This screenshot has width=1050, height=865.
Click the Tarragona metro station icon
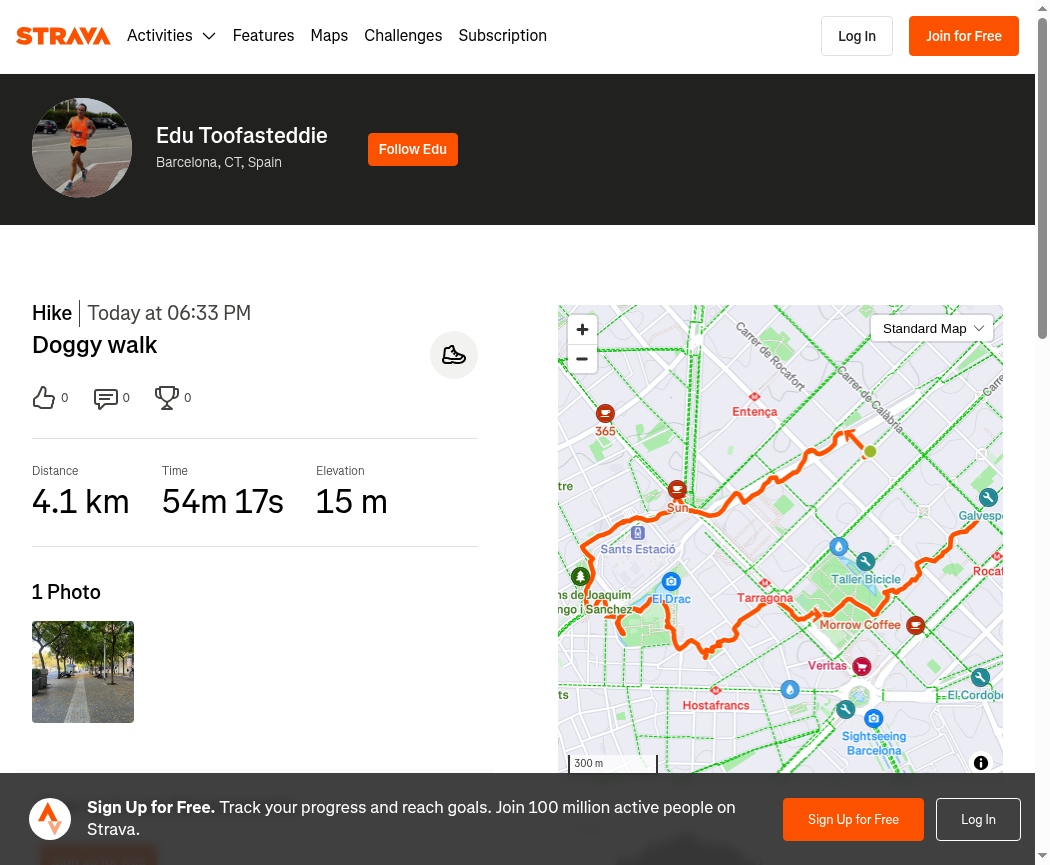[765, 583]
